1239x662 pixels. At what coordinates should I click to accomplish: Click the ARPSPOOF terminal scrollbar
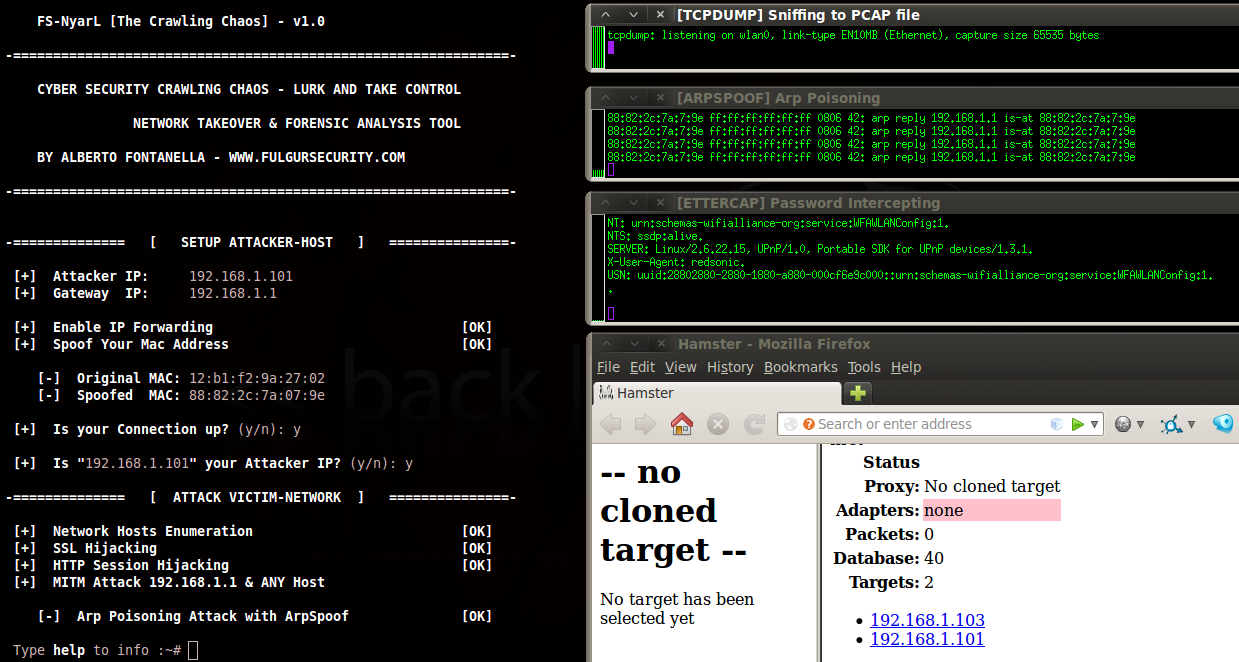click(x=597, y=143)
